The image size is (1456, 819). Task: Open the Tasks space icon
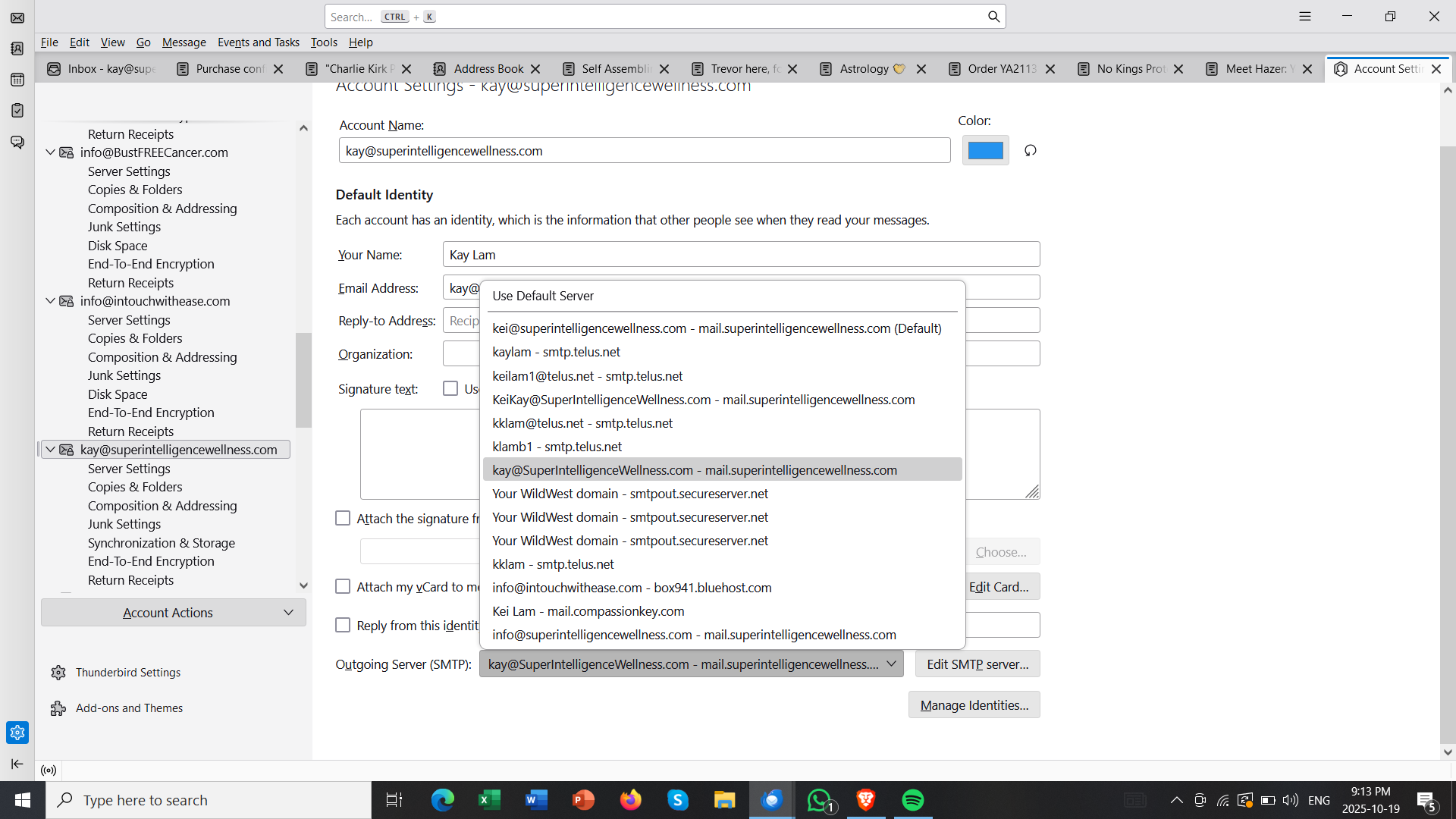(x=17, y=111)
